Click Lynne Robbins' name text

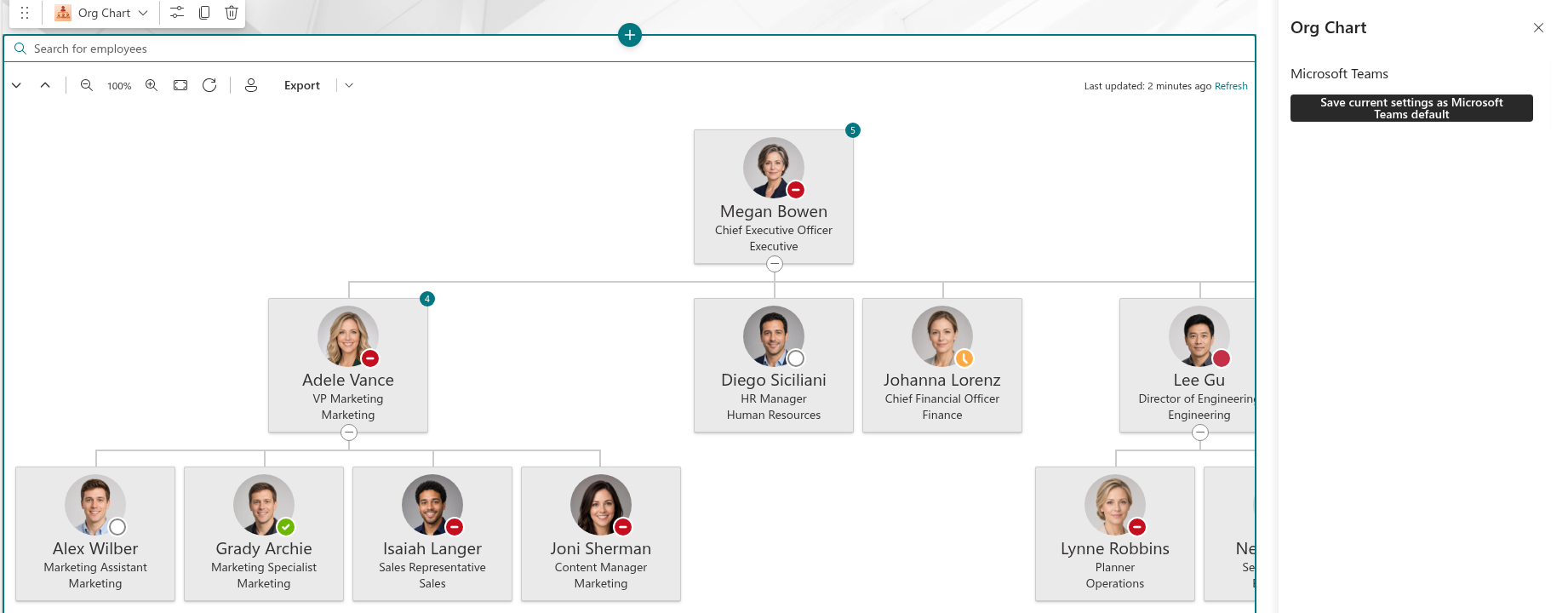coord(1115,548)
